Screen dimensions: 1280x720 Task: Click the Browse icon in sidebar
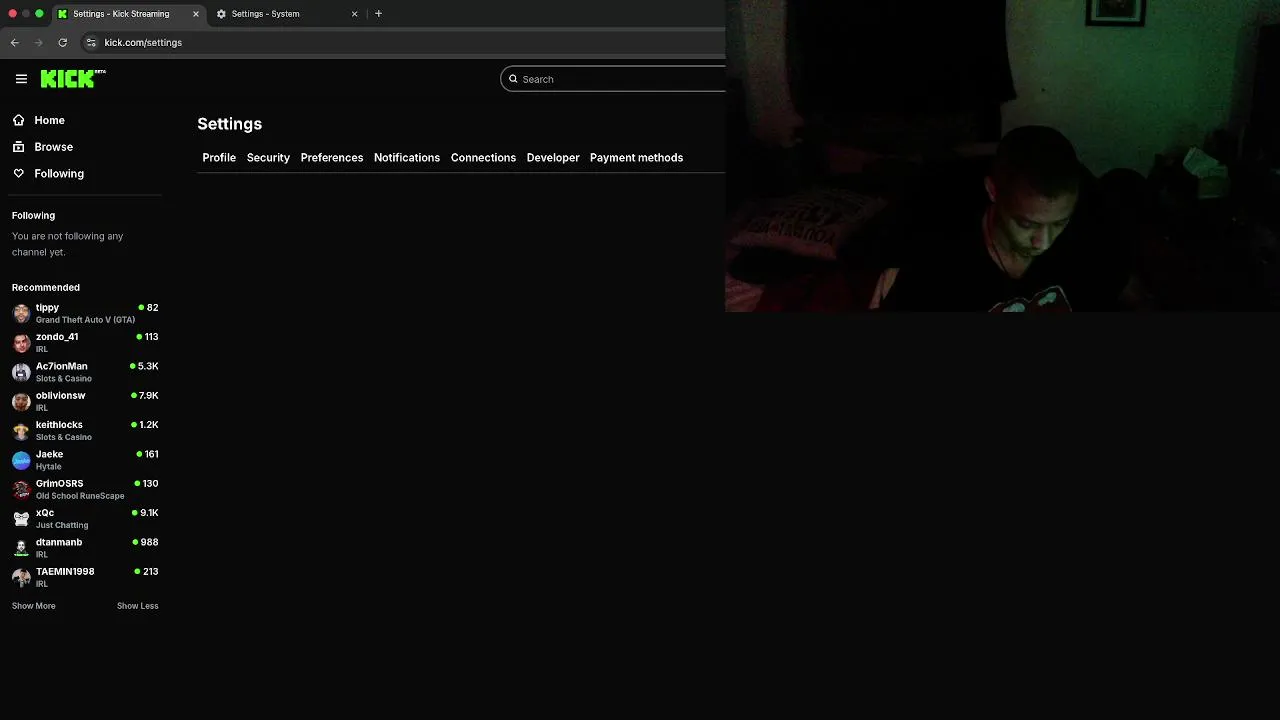pos(18,147)
